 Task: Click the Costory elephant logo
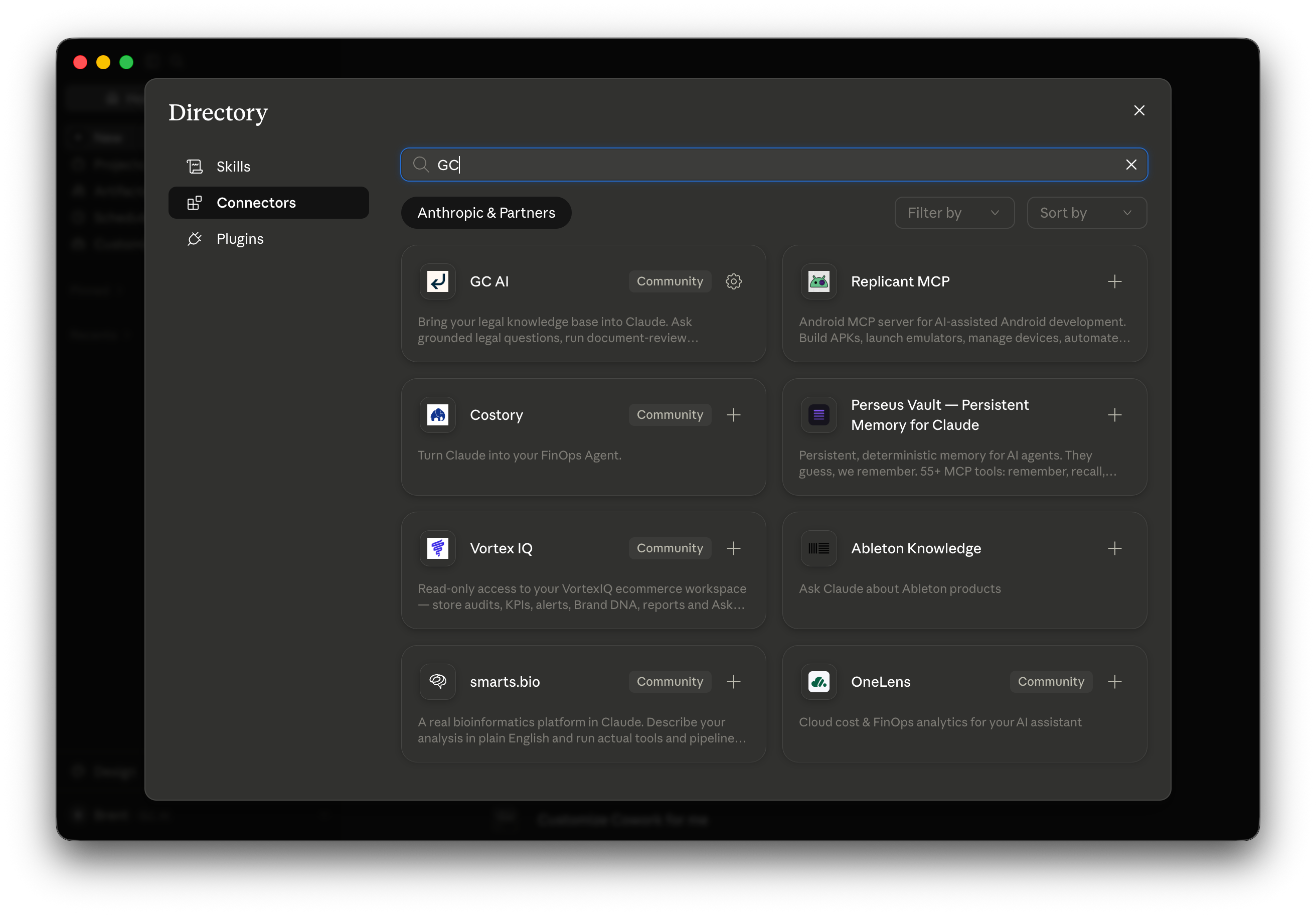pos(438,415)
